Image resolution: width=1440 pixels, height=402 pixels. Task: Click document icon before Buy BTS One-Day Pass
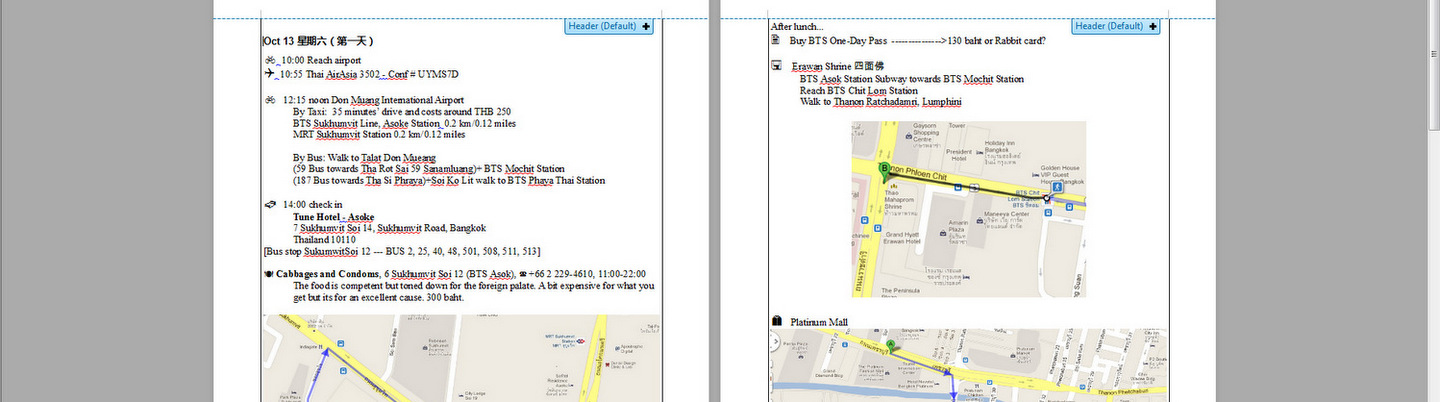pyautogui.click(x=776, y=40)
